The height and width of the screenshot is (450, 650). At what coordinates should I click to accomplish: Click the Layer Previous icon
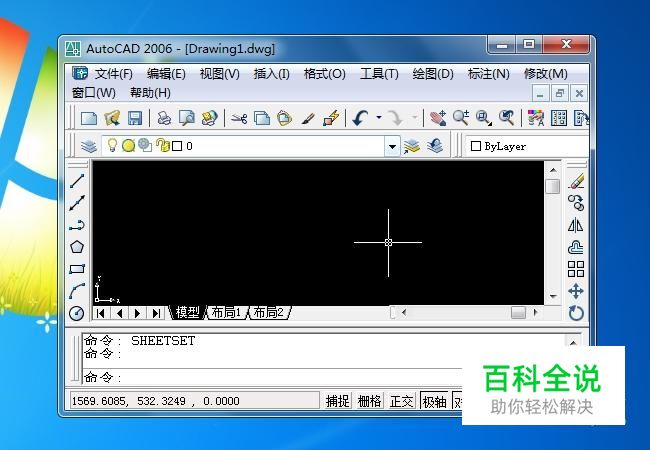[435, 146]
